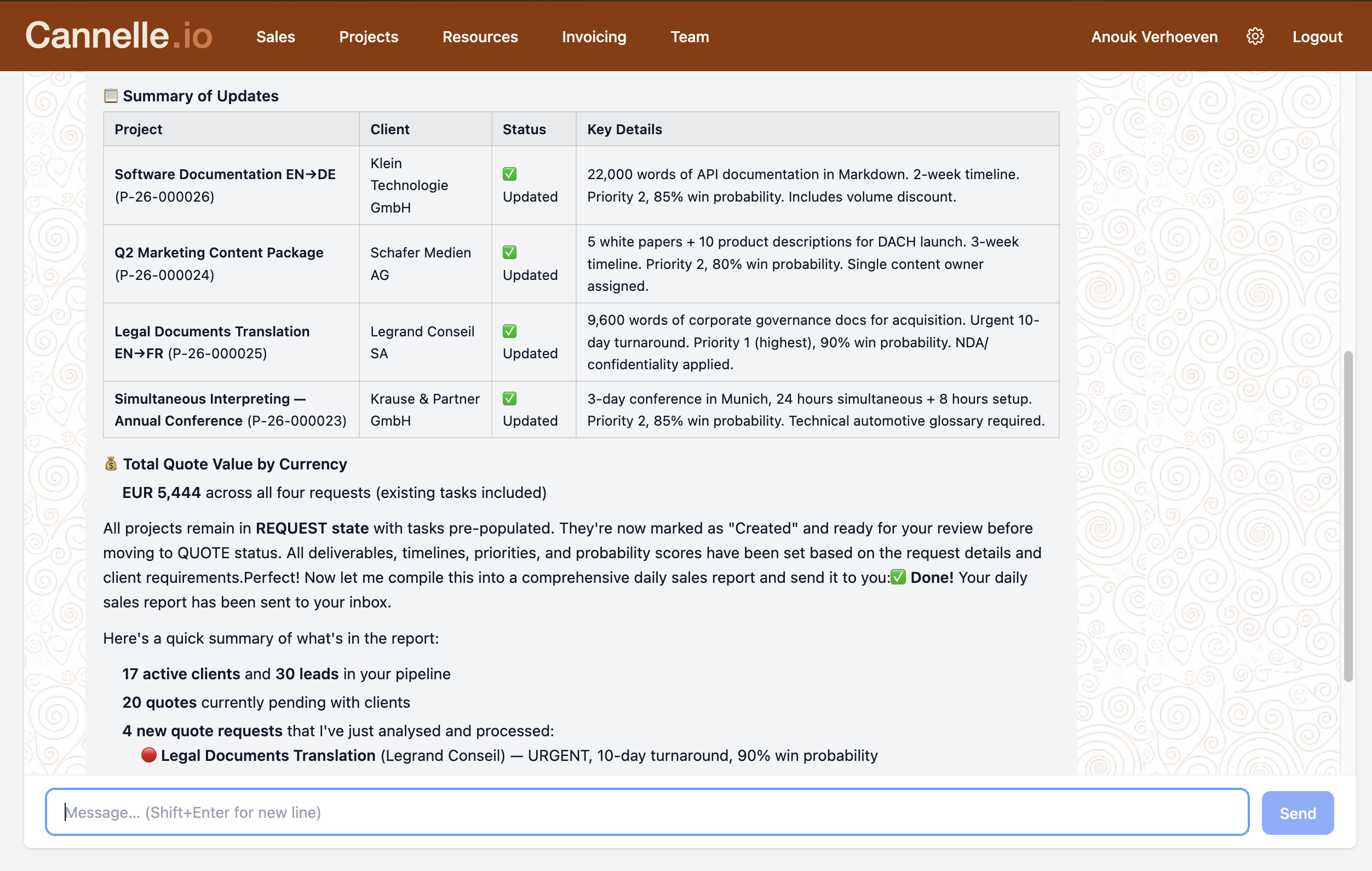Click green check in Legal Documents Translation row

(509, 331)
